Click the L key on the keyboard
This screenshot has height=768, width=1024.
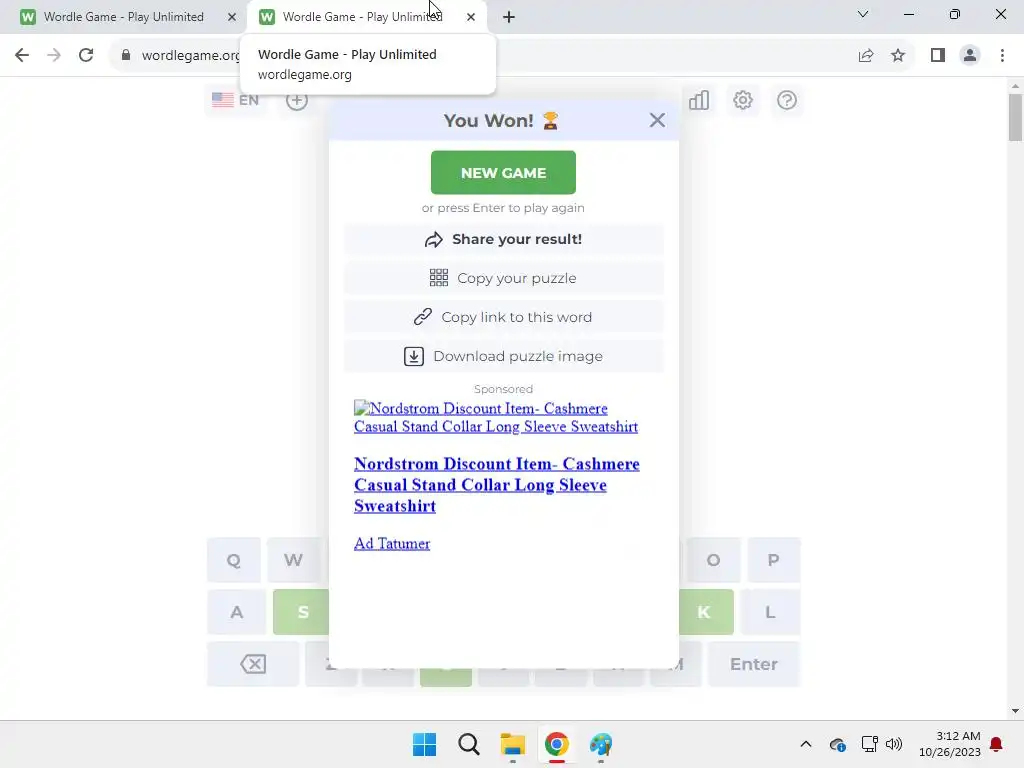click(x=771, y=612)
